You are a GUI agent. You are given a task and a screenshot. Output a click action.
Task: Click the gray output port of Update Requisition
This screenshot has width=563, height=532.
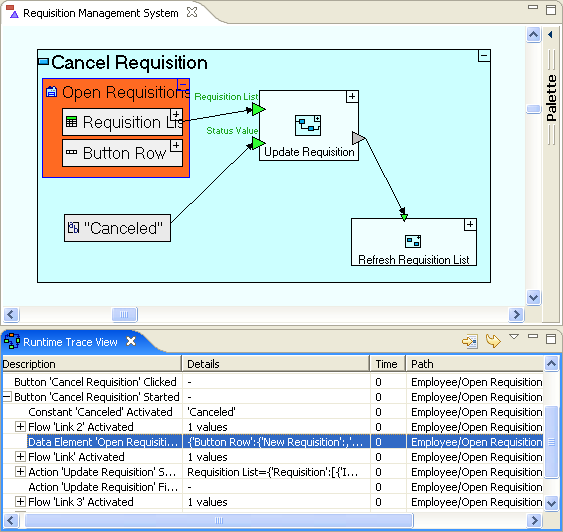pos(358,138)
